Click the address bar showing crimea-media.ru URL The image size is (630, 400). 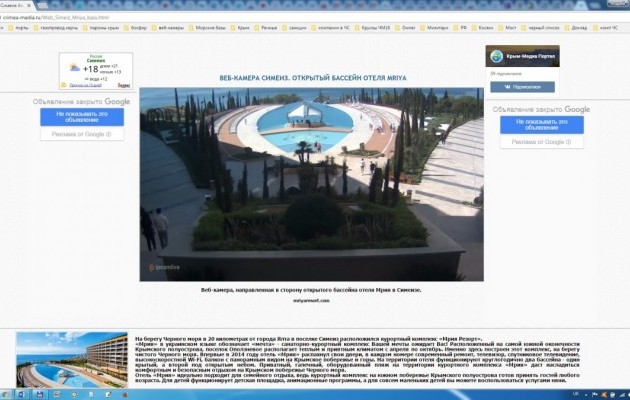(313, 18)
